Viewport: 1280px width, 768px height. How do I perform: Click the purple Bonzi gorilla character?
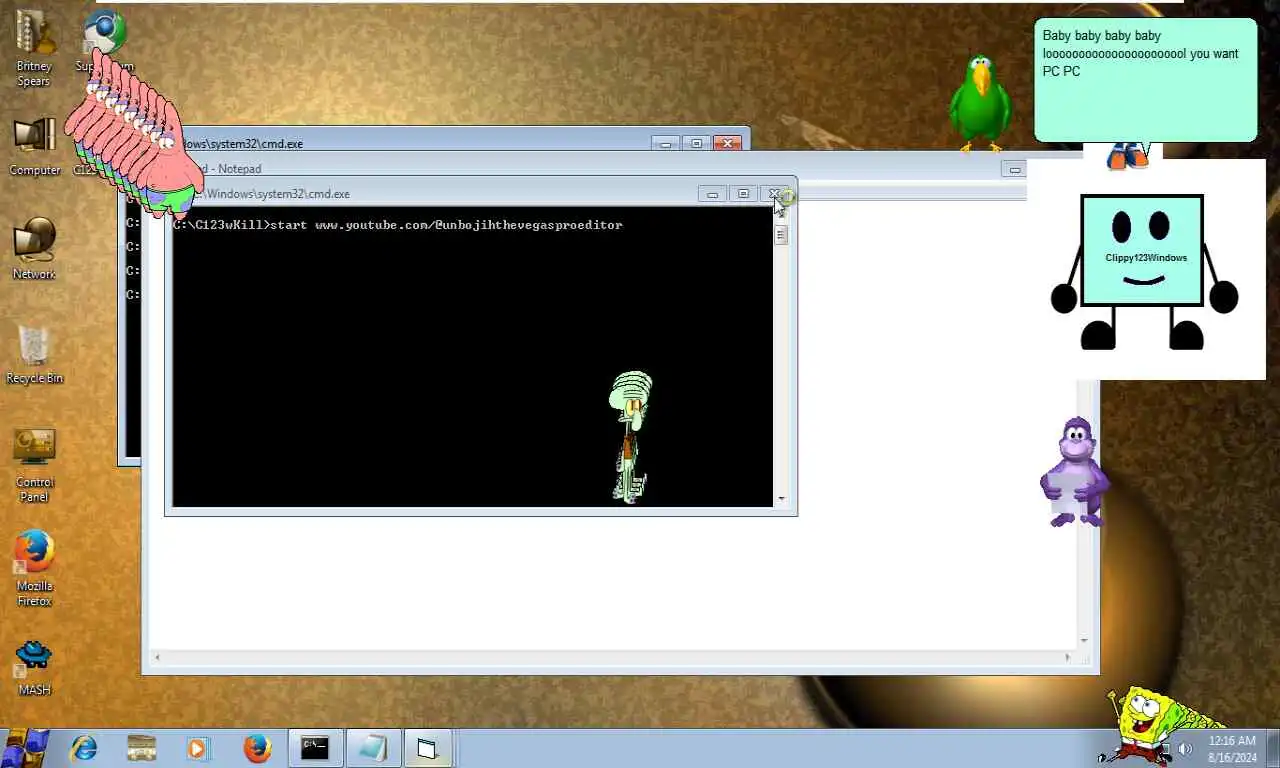[1074, 472]
